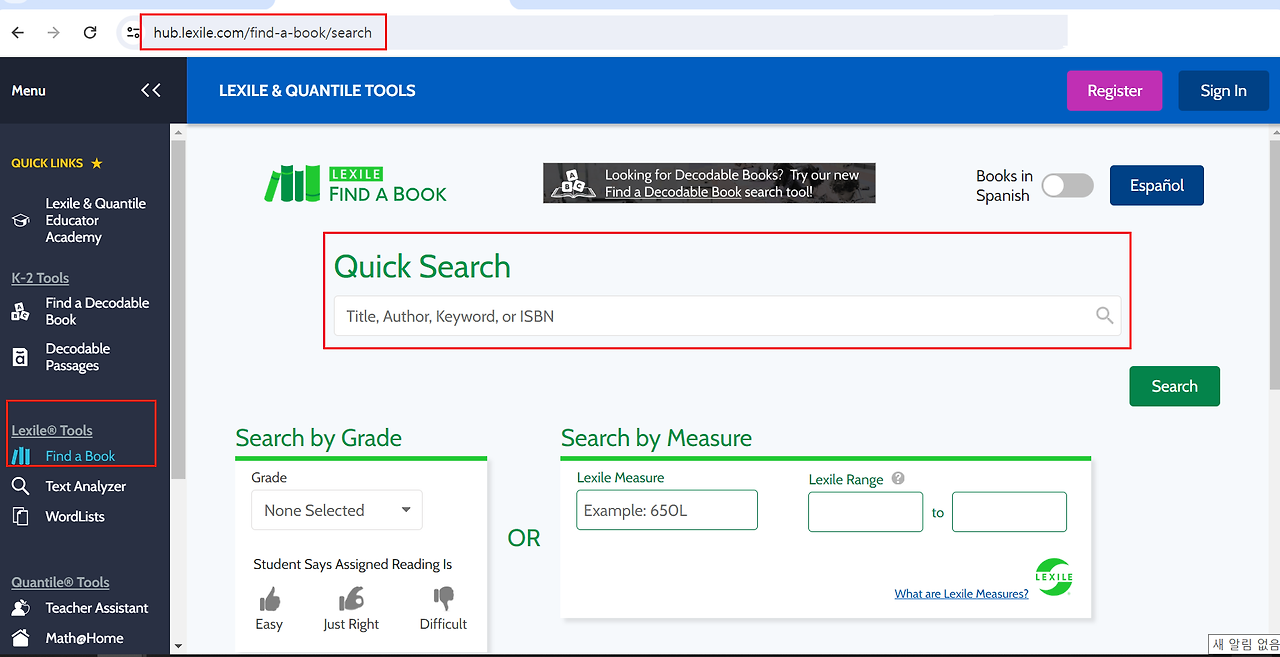Click the Text Analyzer magnifier icon
Viewport: 1280px width, 657px height.
coord(20,486)
